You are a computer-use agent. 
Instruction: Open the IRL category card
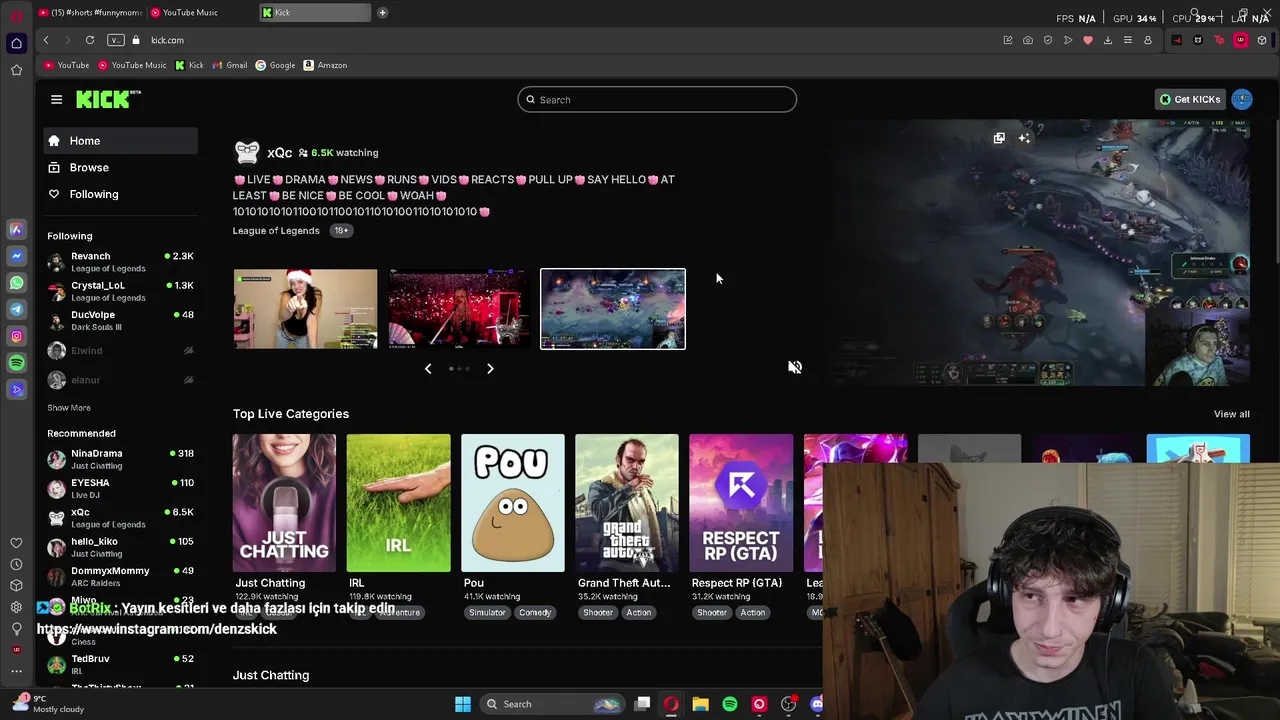398,503
